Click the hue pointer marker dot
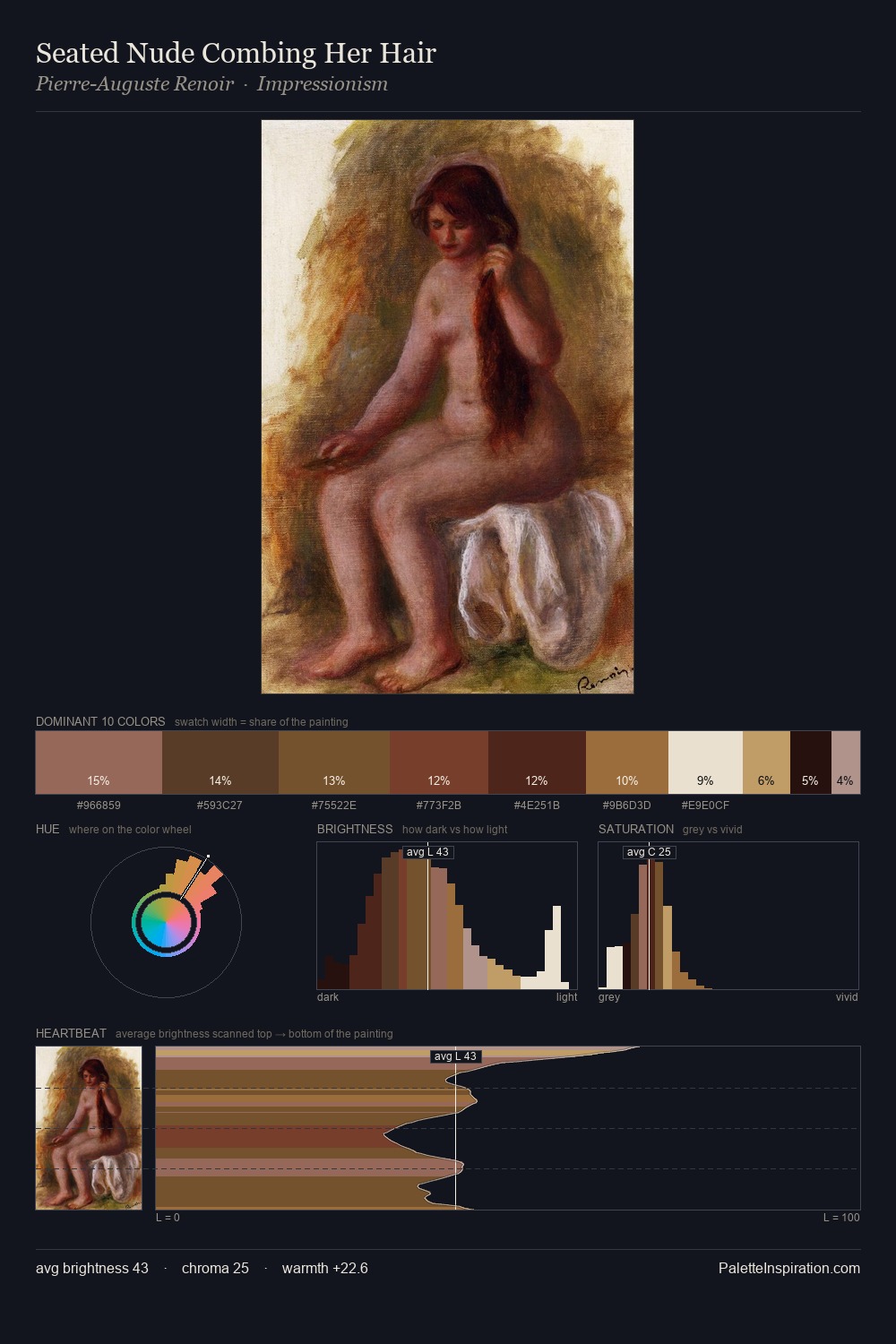Viewport: 896px width, 1344px height. [x=208, y=857]
